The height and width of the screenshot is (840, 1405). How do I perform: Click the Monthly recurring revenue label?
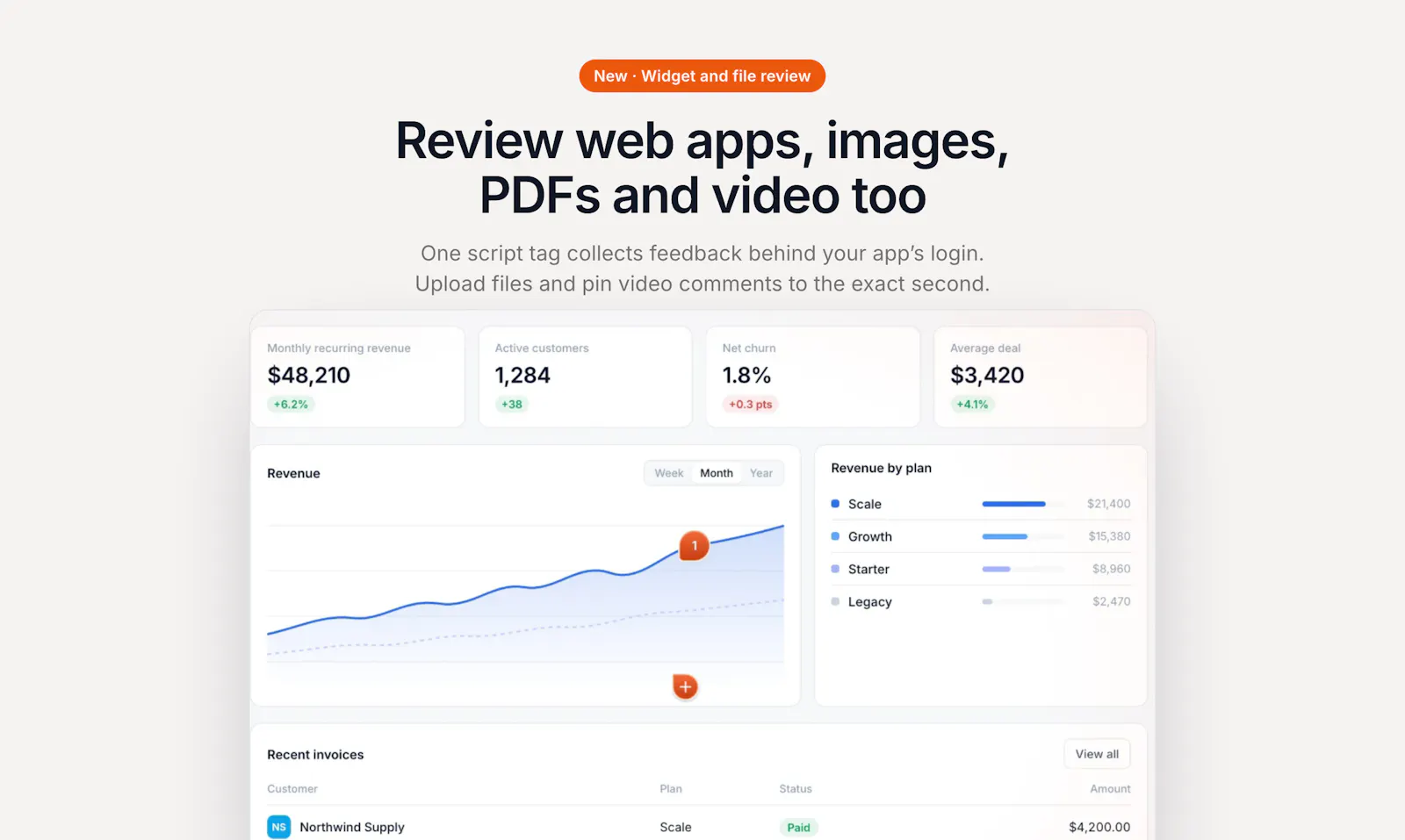tap(339, 348)
